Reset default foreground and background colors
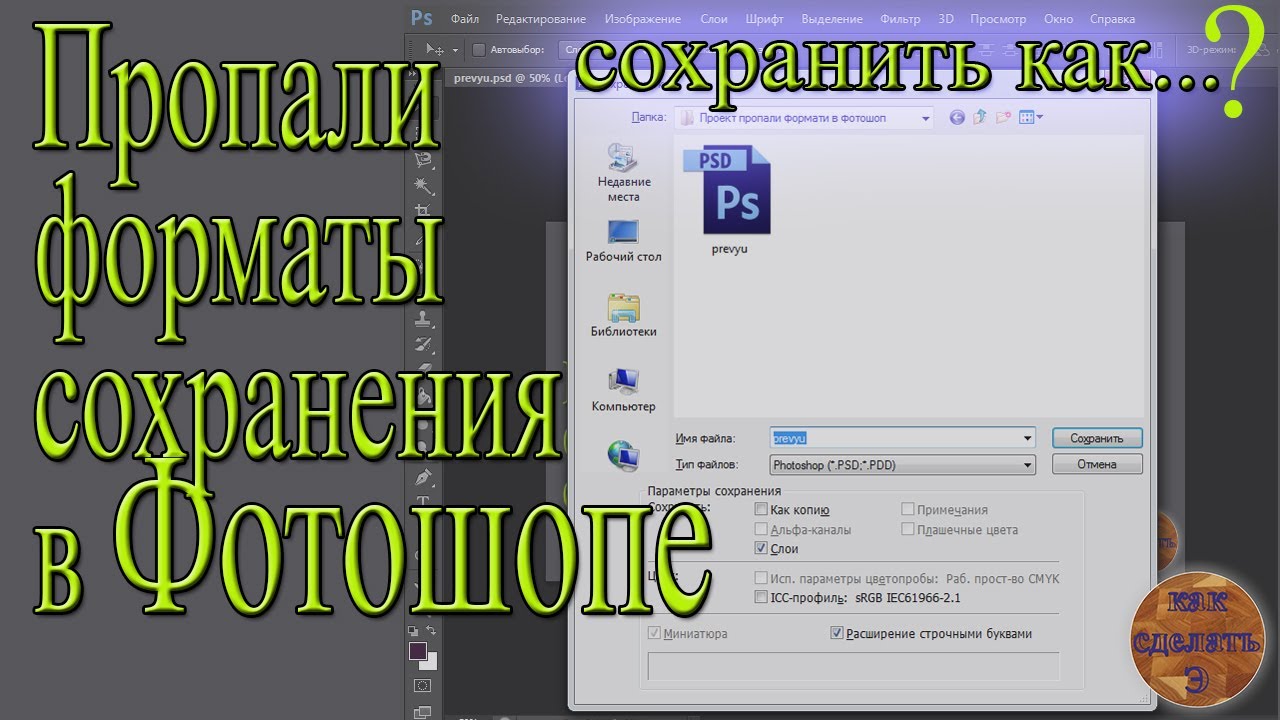The width and height of the screenshot is (1280, 720). click(x=413, y=630)
